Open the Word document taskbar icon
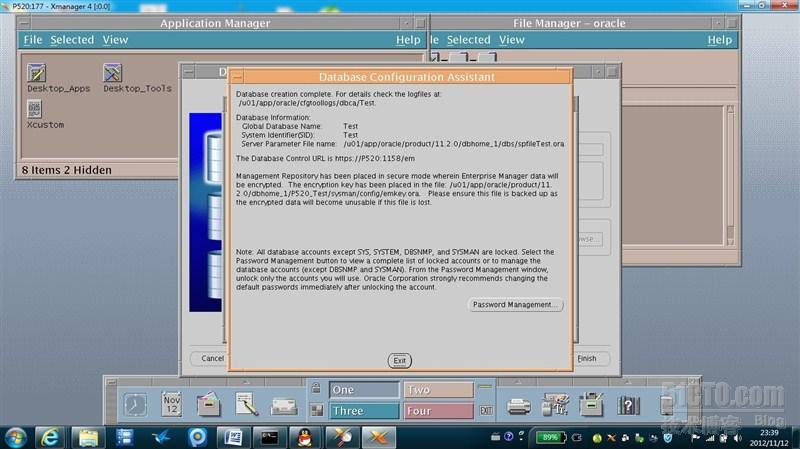800x449 pixels. point(234,438)
